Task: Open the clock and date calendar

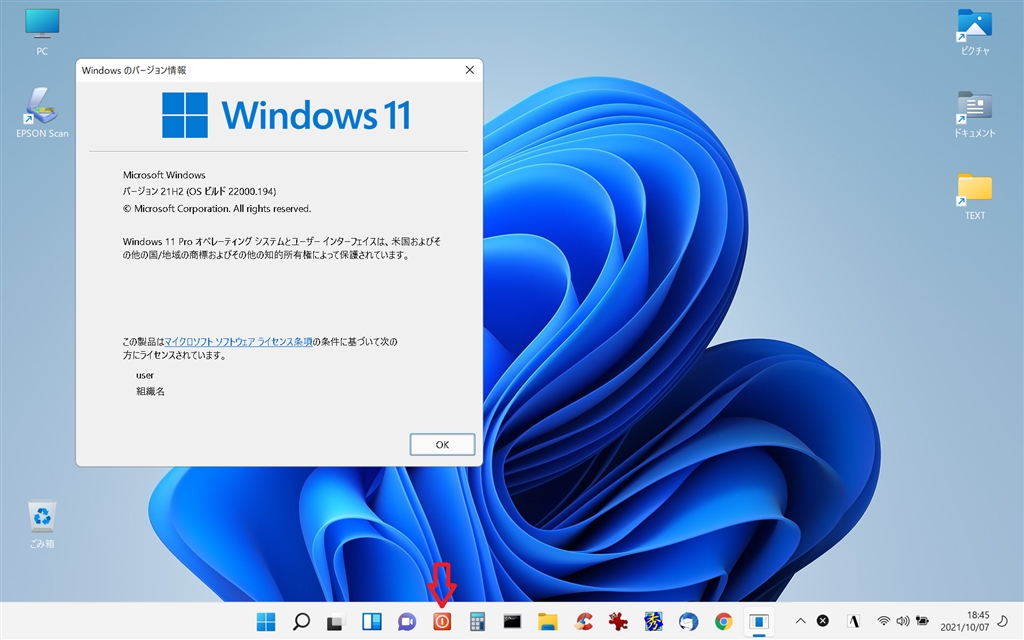Action: (x=965, y=621)
